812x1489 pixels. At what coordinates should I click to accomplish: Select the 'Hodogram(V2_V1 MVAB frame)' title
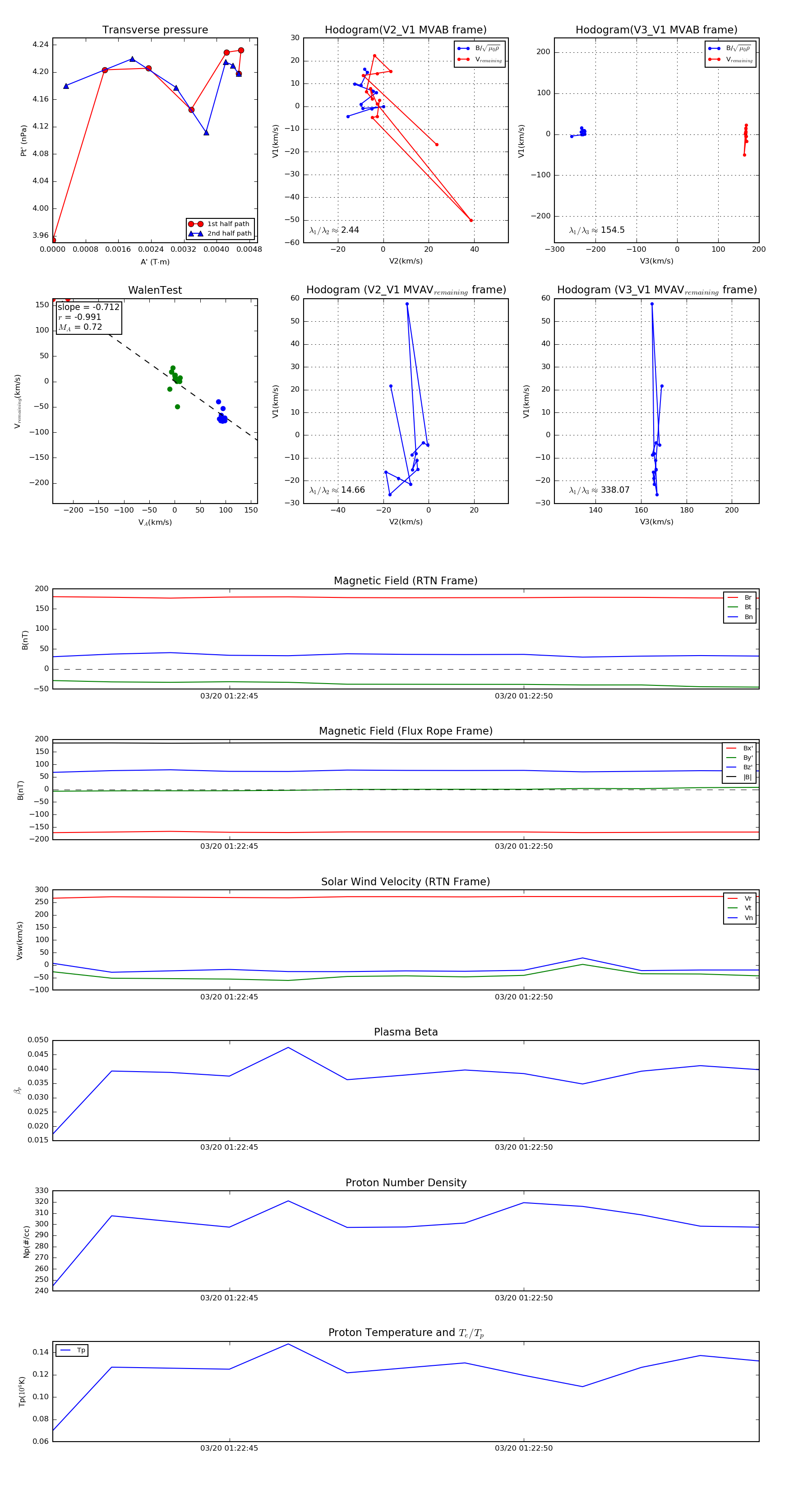tap(406, 30)
